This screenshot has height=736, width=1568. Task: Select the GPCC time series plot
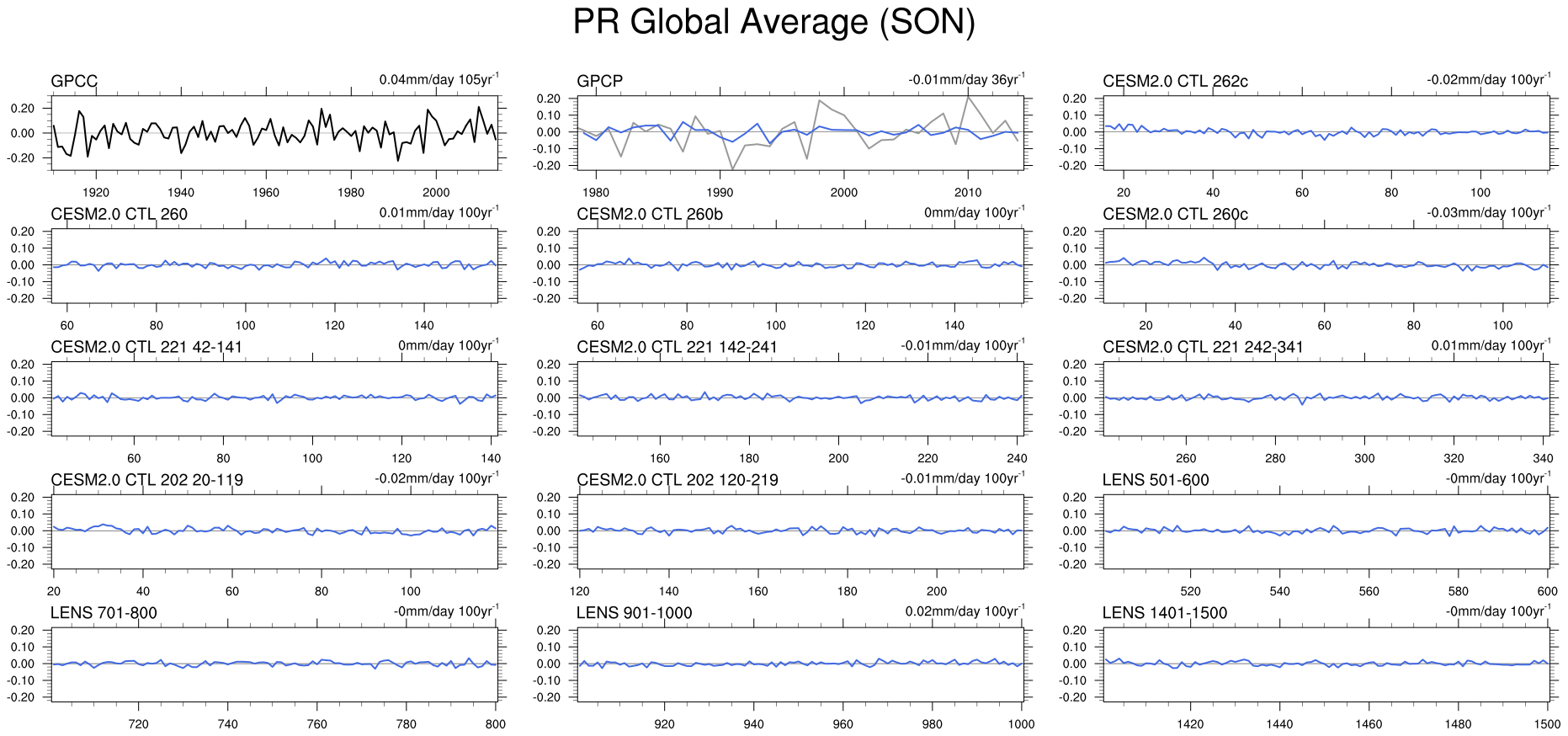click(x=274, y=133)
